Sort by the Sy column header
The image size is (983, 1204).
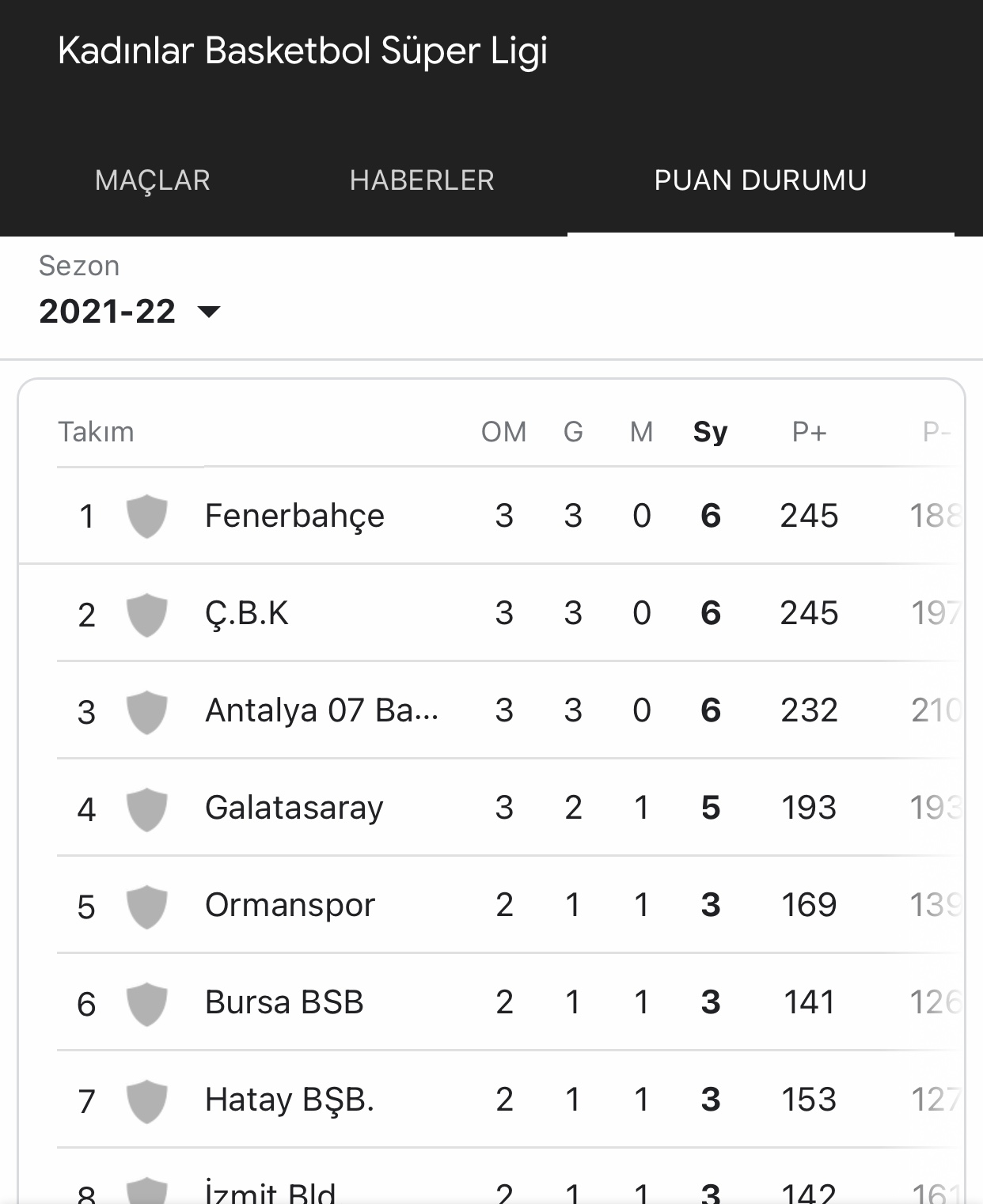710,432
